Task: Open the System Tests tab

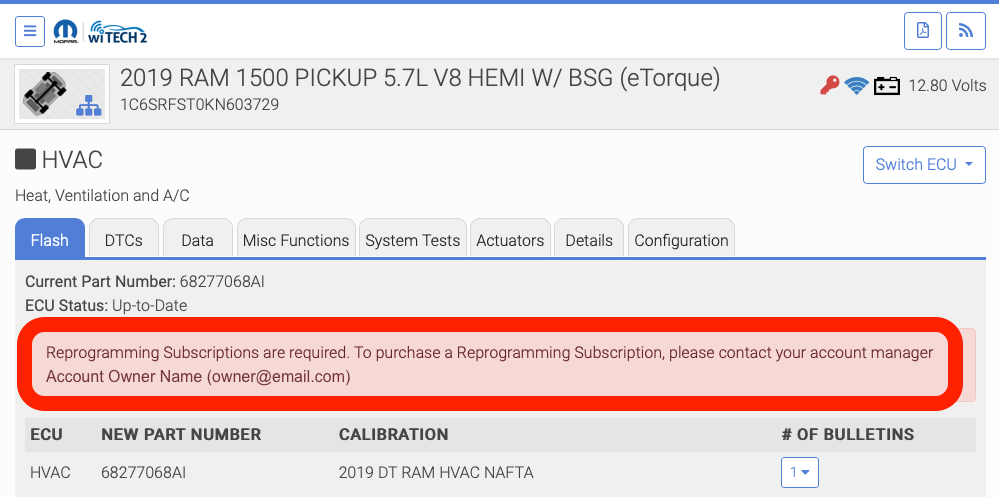Action: coord(412,240)
